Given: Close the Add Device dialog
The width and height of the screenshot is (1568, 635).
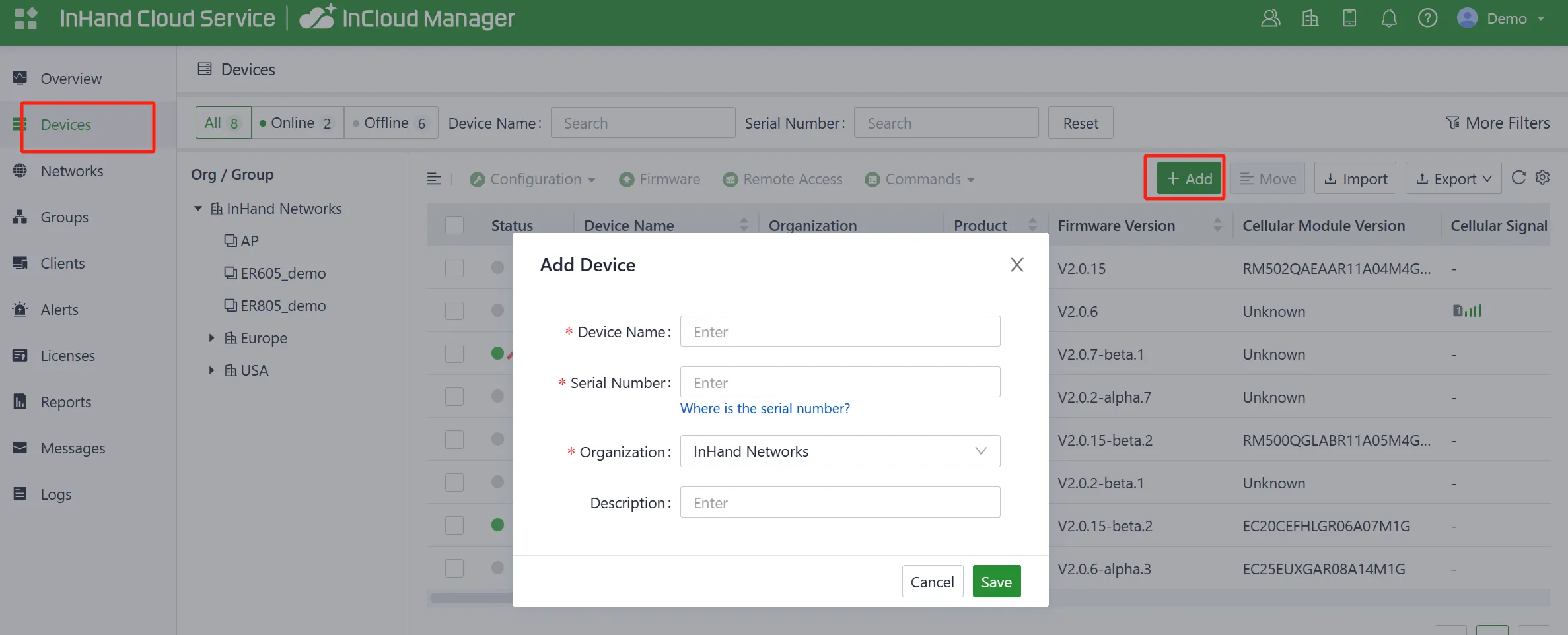Looking at the screenshot, I should pos(1016,265).
